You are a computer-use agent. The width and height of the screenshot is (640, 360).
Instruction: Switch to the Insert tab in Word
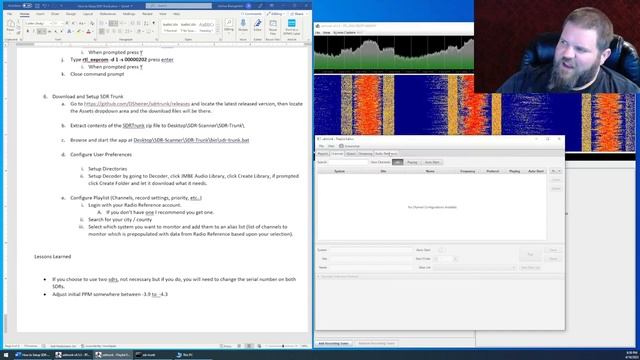click(x=40, y=14)
